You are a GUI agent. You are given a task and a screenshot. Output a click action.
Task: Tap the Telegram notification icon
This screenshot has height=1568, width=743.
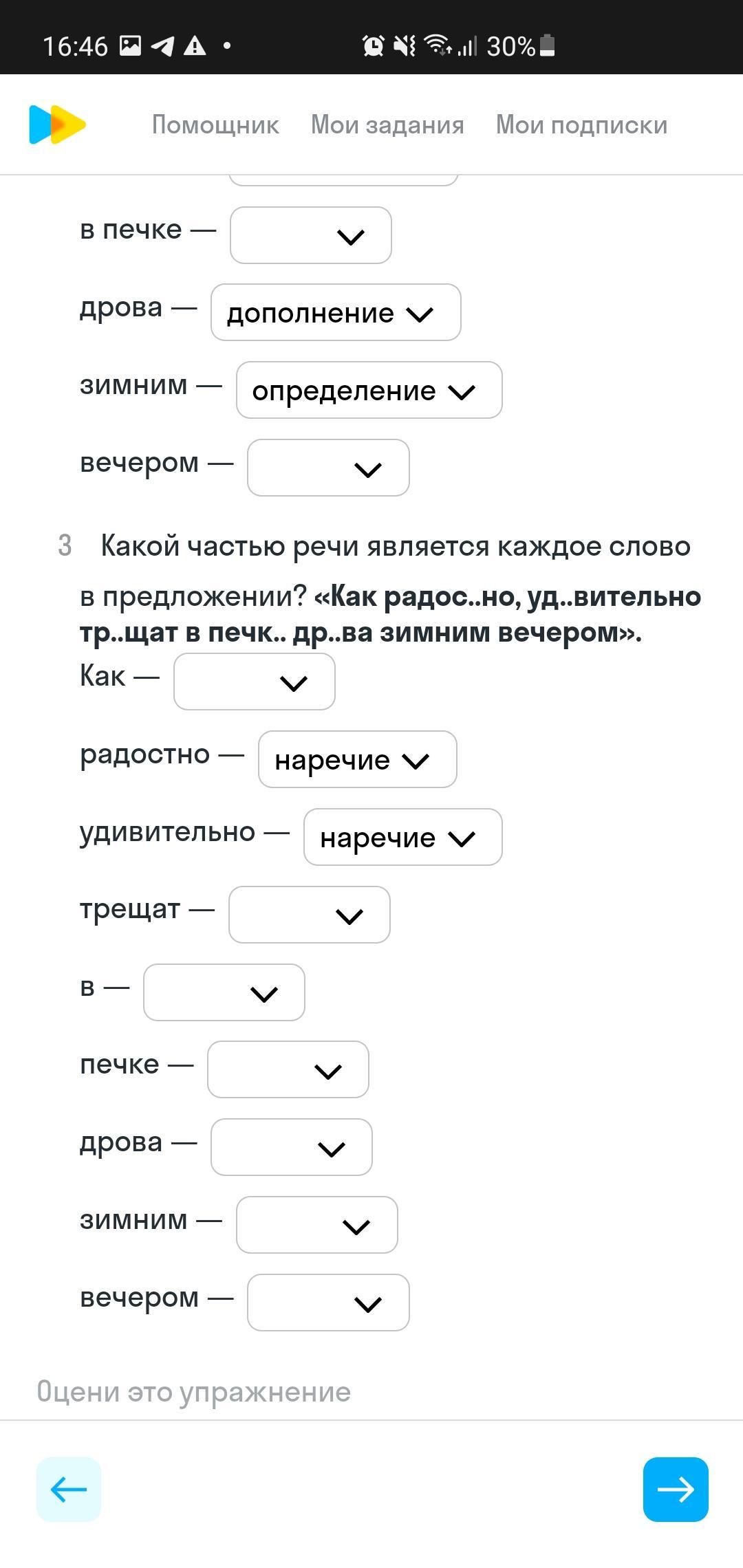pos(162,46)
